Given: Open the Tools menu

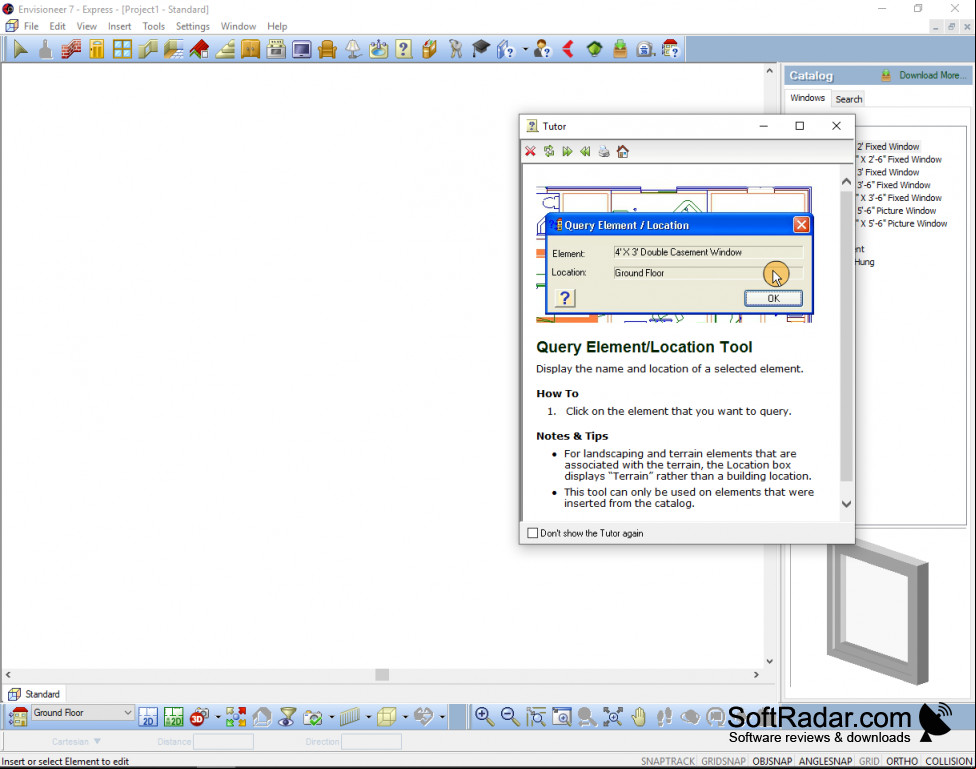Looking at the screenshot, I should pyautogui.click(x=154, y=26).
